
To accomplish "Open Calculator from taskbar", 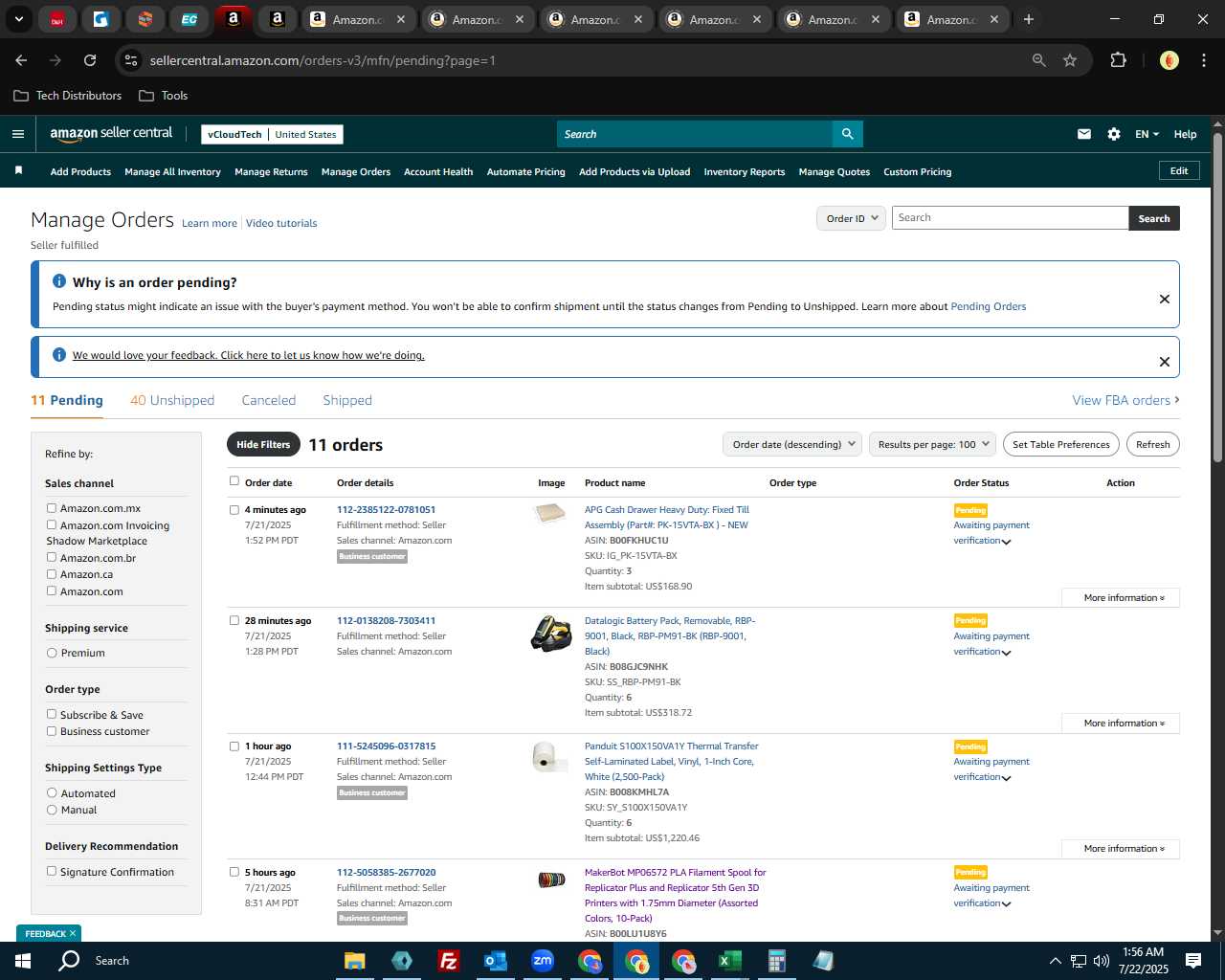I will click(776, 961).
